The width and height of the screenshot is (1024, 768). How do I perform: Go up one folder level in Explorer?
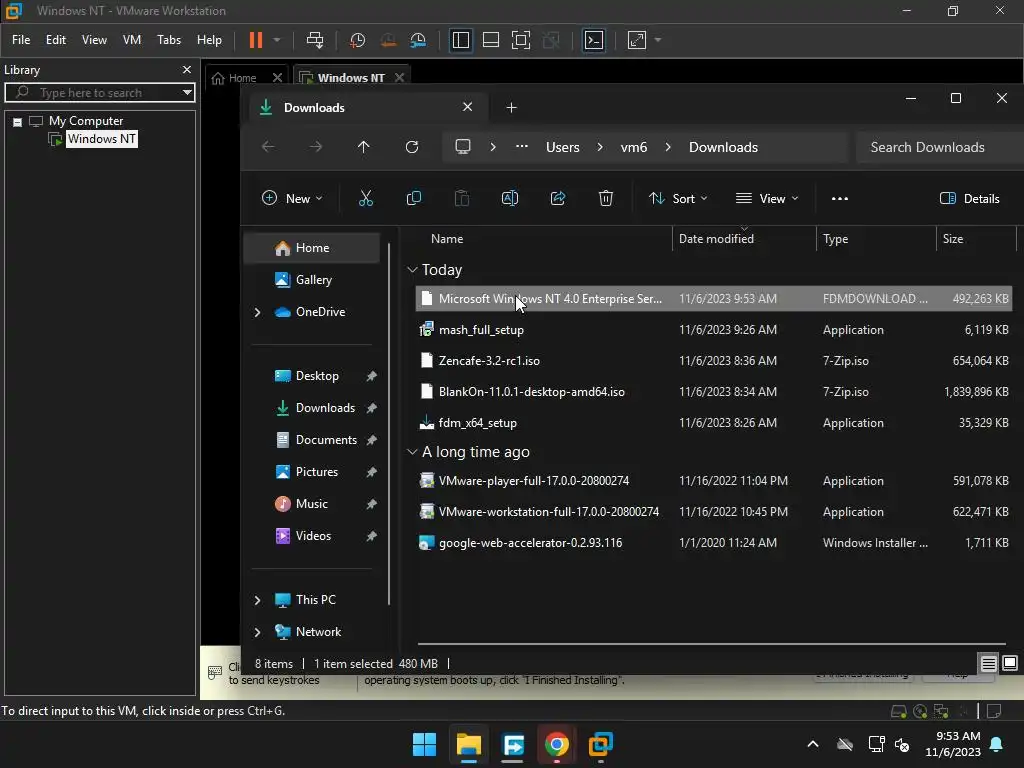pyautogui.click(x=364, y=147)
